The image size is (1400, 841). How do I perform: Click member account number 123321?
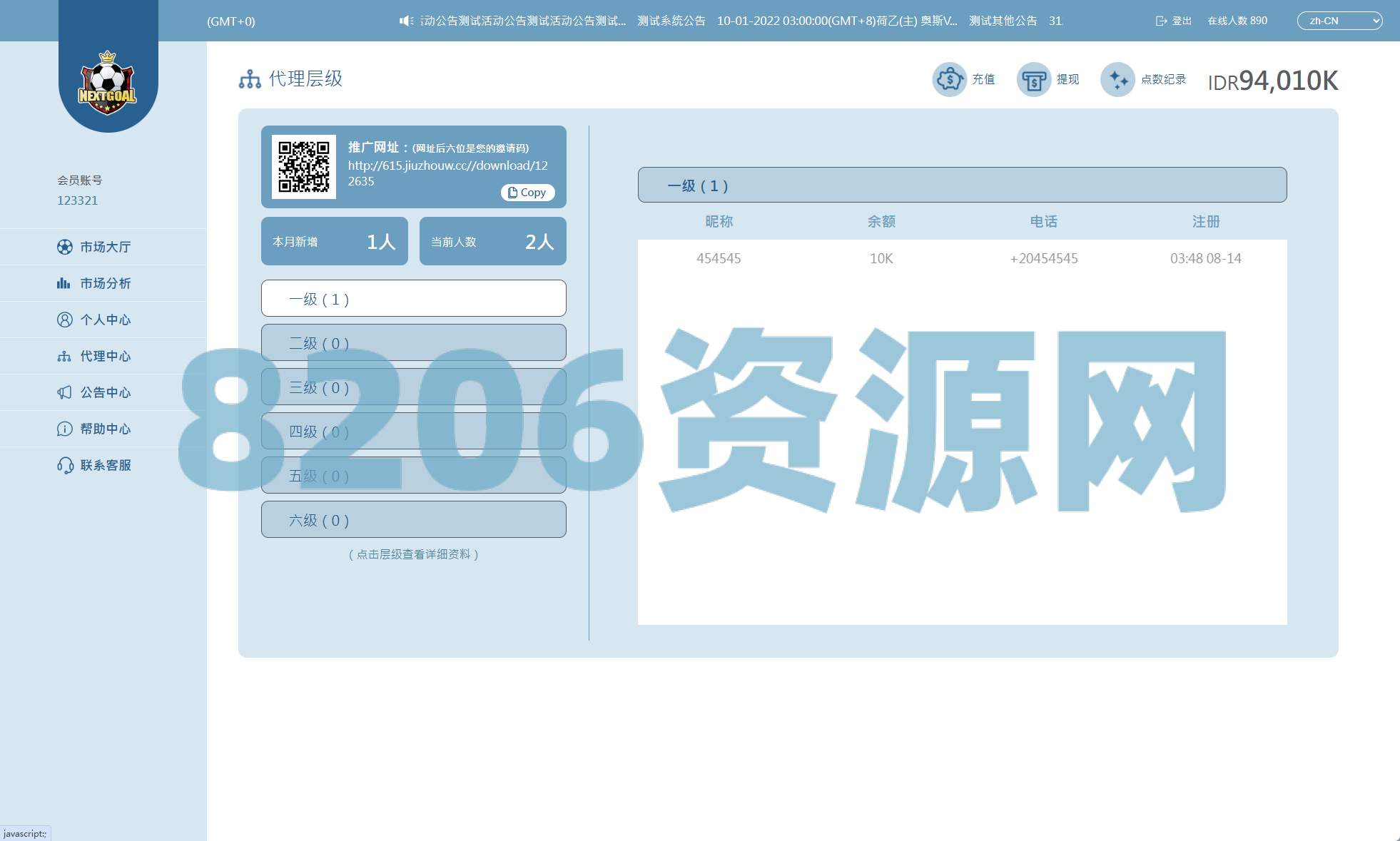78,200
